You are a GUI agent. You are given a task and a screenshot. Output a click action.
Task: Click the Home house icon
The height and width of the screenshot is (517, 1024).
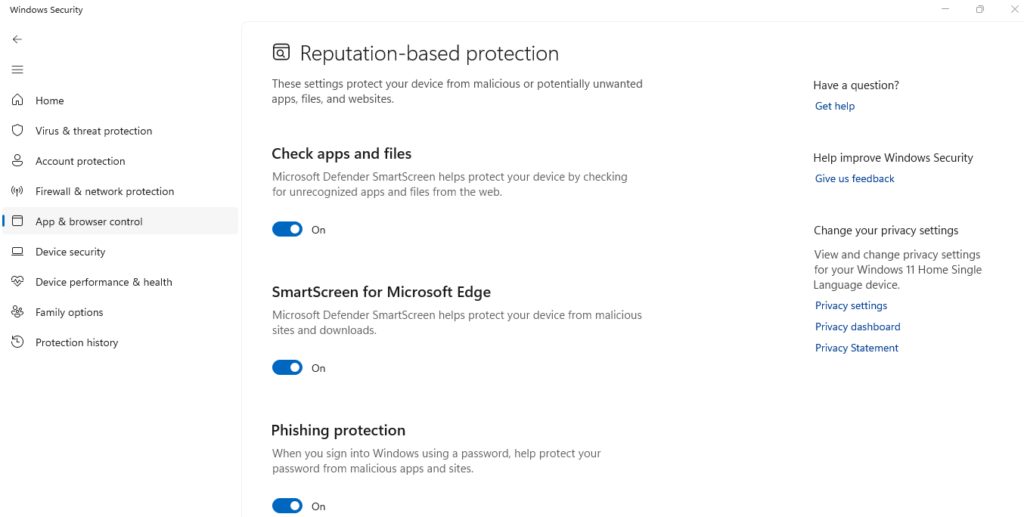pos(17,100)
